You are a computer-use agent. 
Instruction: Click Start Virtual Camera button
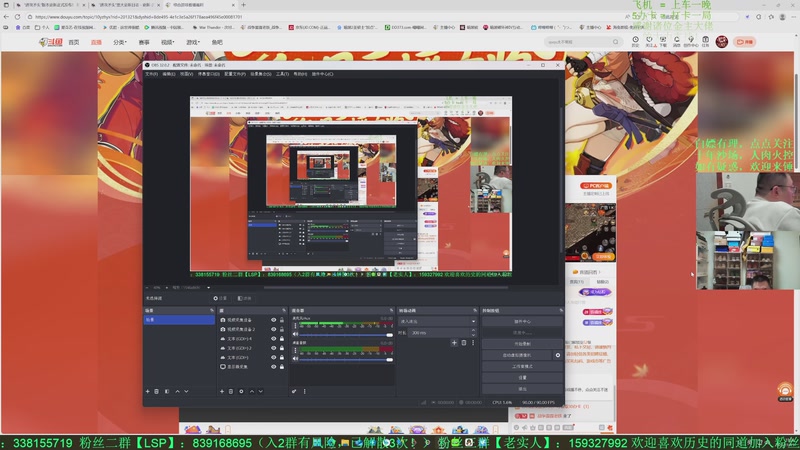pyautogui.click(x=517, y=355)
